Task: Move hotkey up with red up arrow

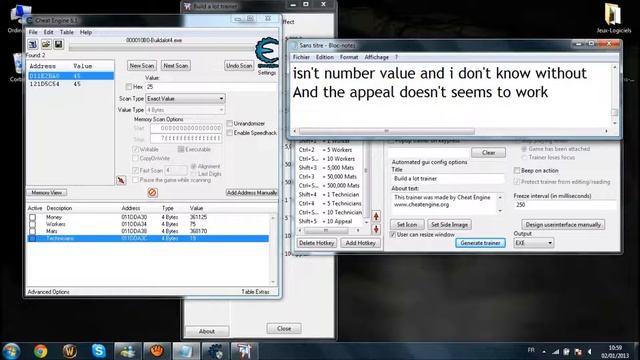Action: pyautogui.click(x=376, y=216)
